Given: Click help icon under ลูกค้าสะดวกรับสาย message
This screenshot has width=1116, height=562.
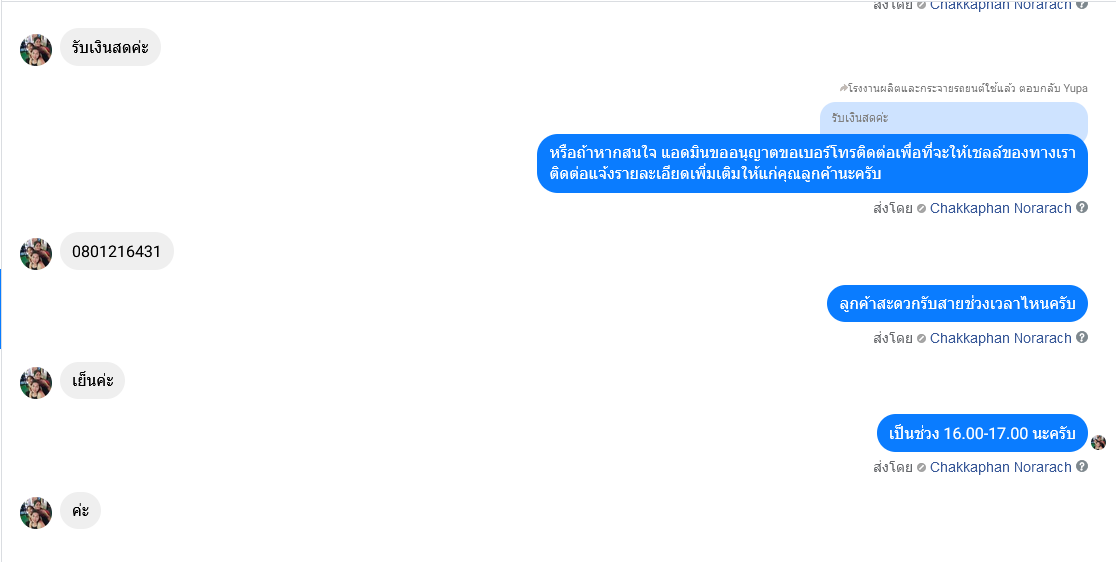Looking at the screenshot, I should pyautogui.click(x=1082, y=337).
